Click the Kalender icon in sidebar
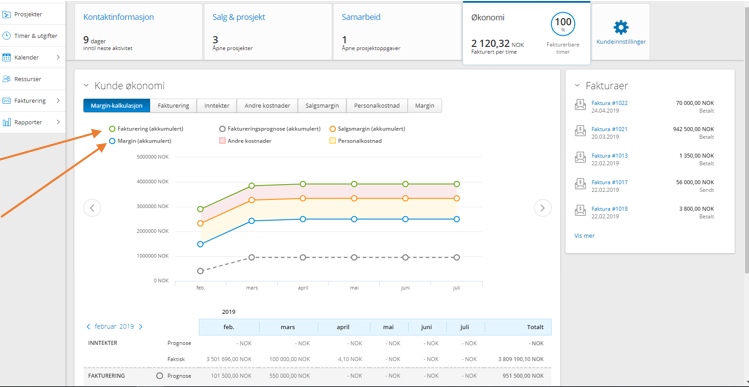This screenshot has width=749, height=387. coord(7,57)
